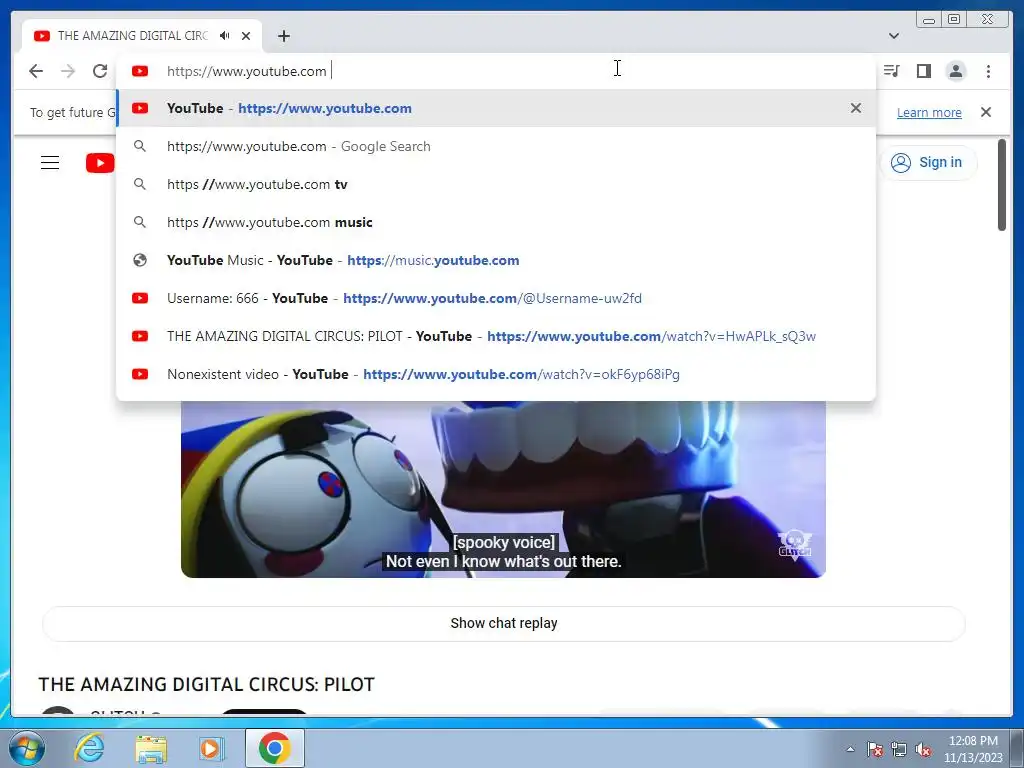This screenshot has width=1024, height=768.
Task: Click the Chrome taskbar button
Action: [x=275, y=748]
